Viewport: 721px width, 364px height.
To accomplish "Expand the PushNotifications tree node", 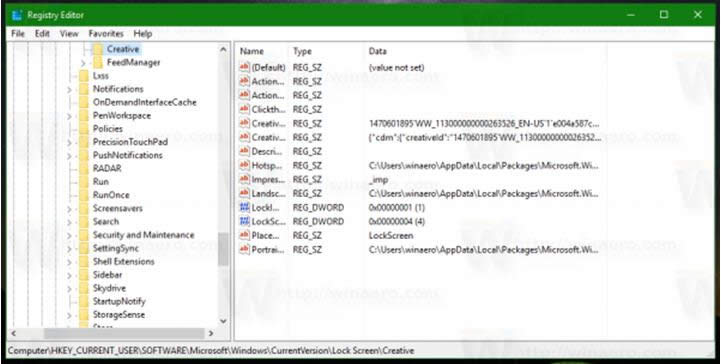I will point(69,156).
